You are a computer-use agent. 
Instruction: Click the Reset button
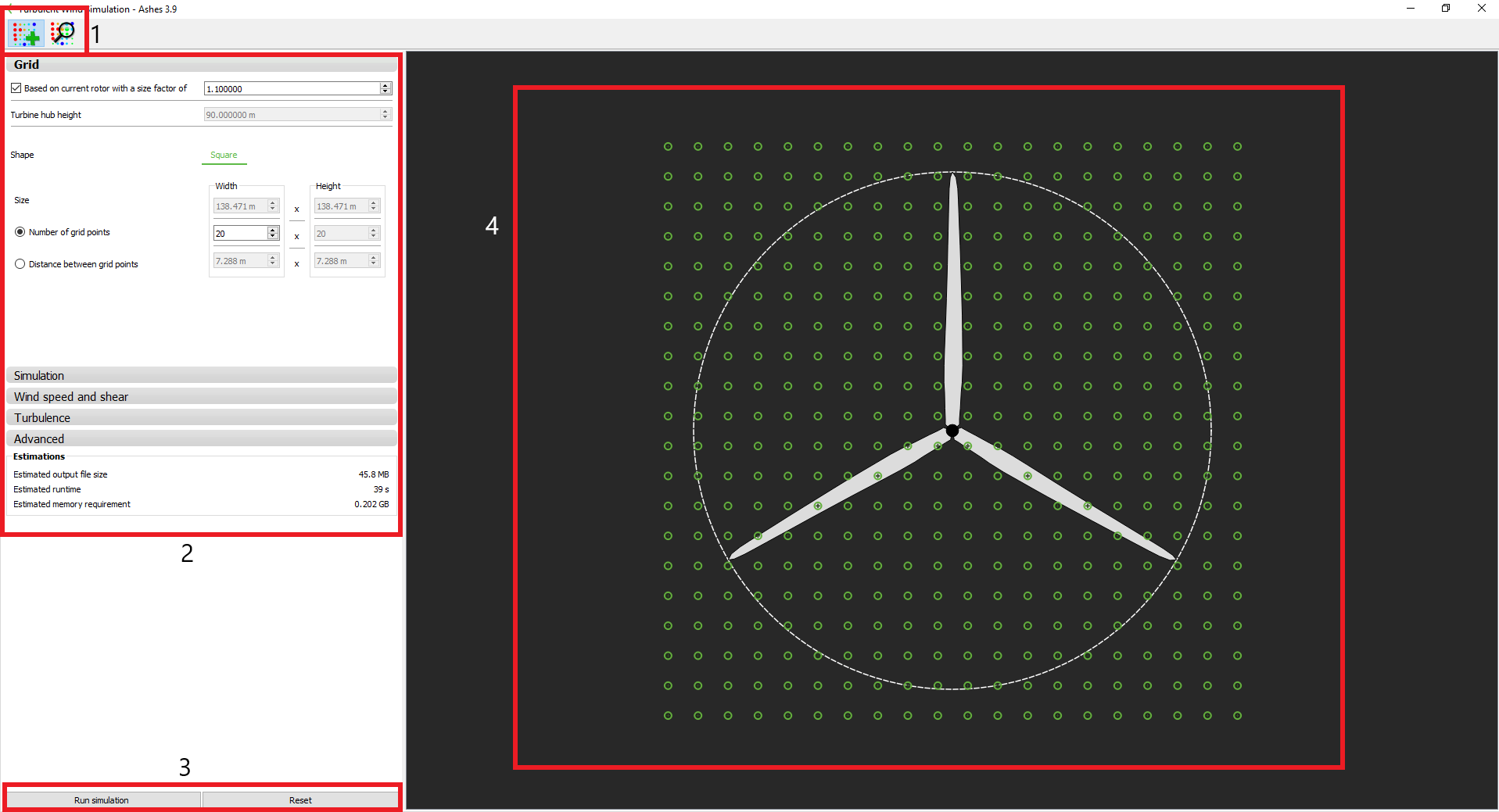click(300, 800)
